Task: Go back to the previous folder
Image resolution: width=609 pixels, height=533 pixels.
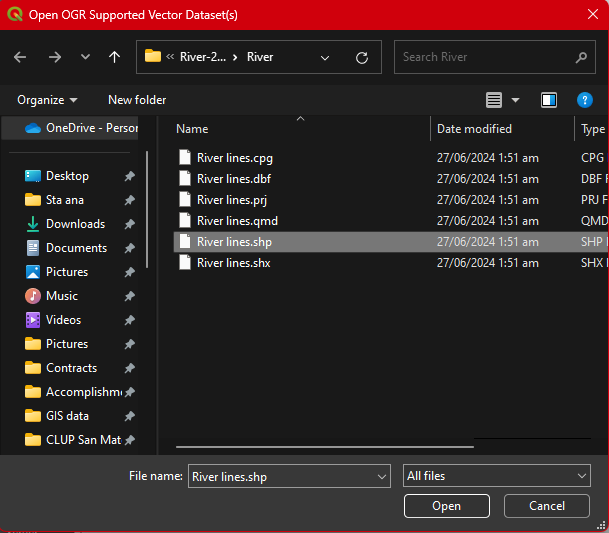Action: [x=20, y=57]
